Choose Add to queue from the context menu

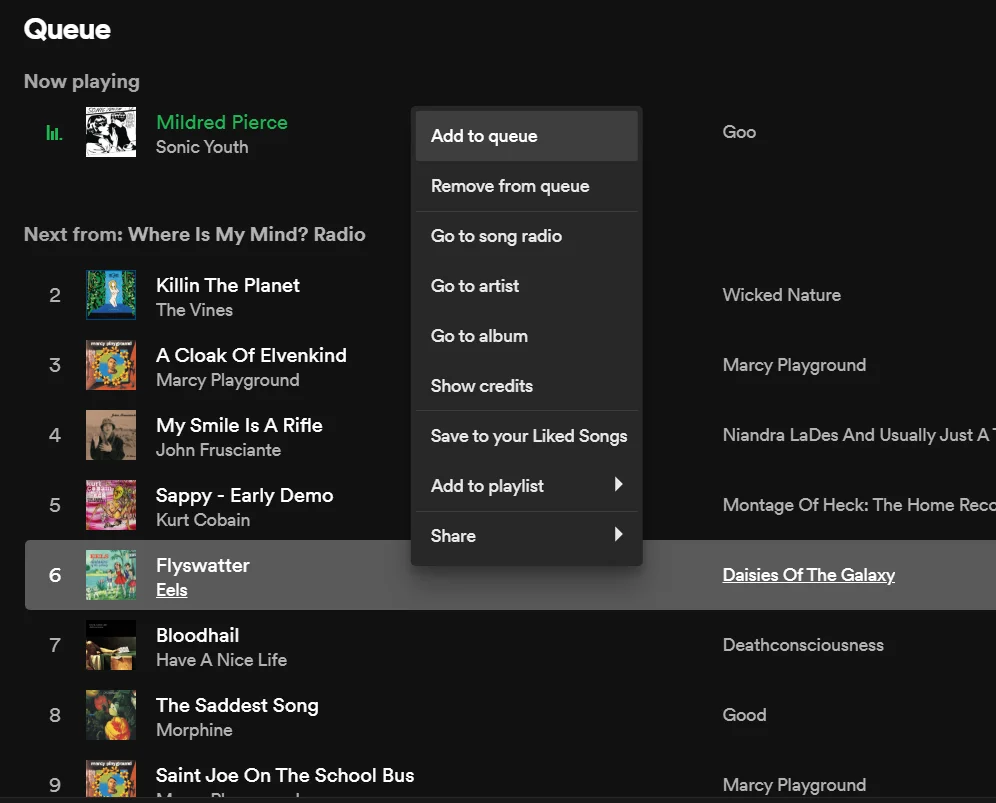[527, 136]
